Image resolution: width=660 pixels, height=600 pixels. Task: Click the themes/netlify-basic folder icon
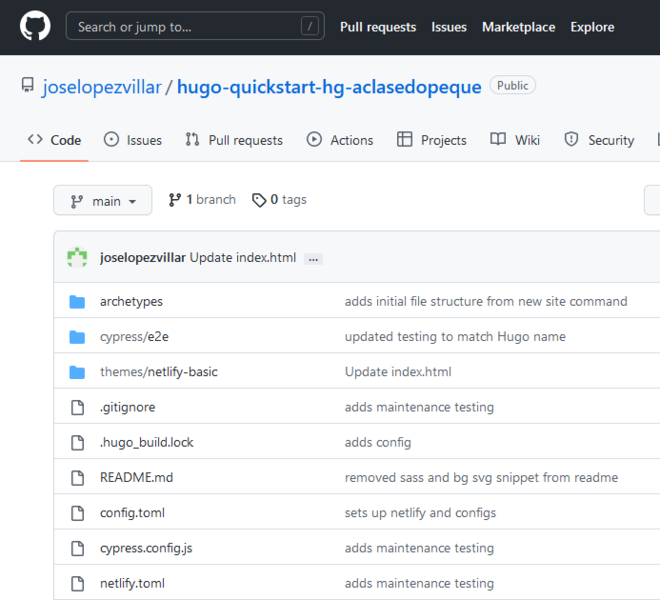(x=77, y=372)
